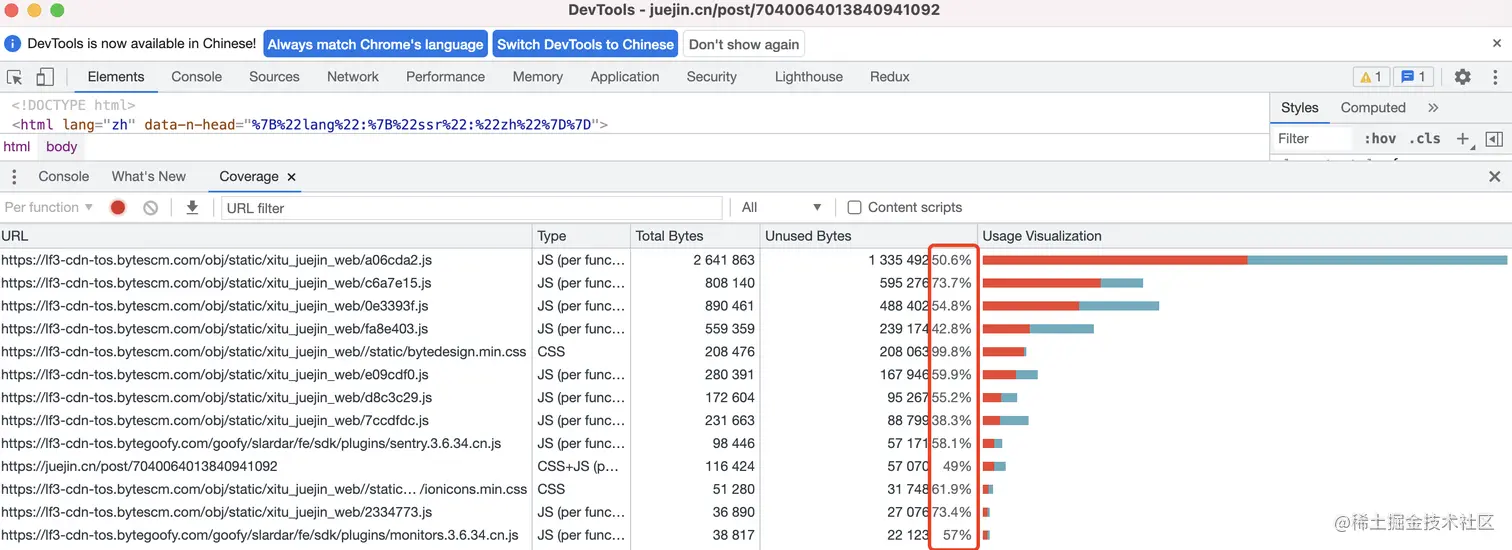This screenshot has width=1512, height=550.
Task: Click Always match Chrome's language button
Action: pyautogui.click(x=376, y=44)
